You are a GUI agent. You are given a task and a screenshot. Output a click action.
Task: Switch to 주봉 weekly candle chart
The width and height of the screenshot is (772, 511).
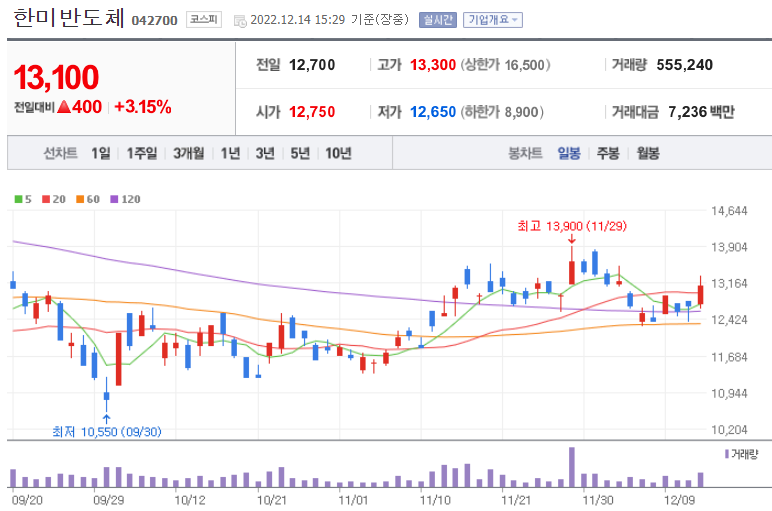(x=608, y=154)
